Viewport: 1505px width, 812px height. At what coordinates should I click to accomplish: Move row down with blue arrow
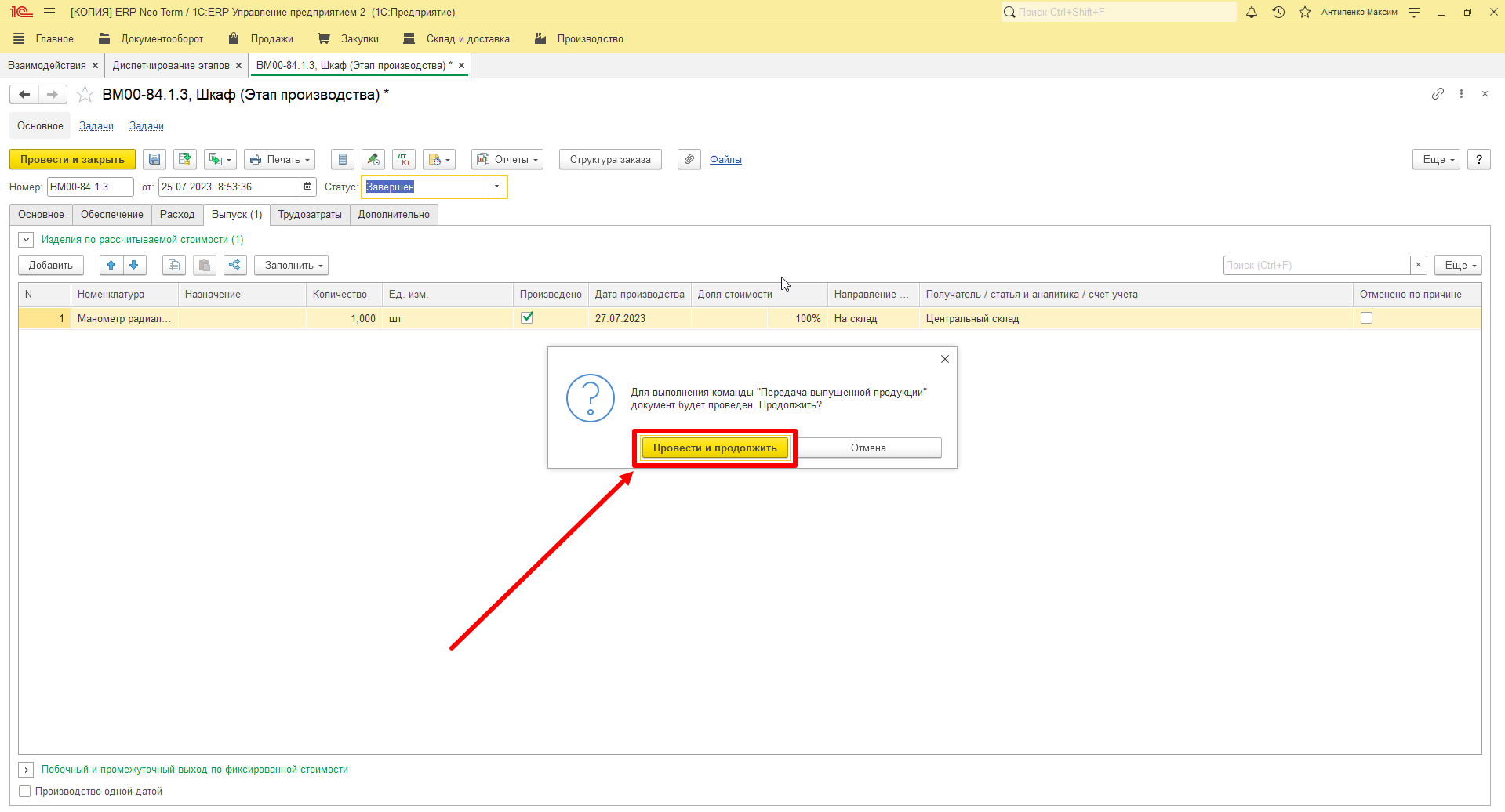coord(134,265)
